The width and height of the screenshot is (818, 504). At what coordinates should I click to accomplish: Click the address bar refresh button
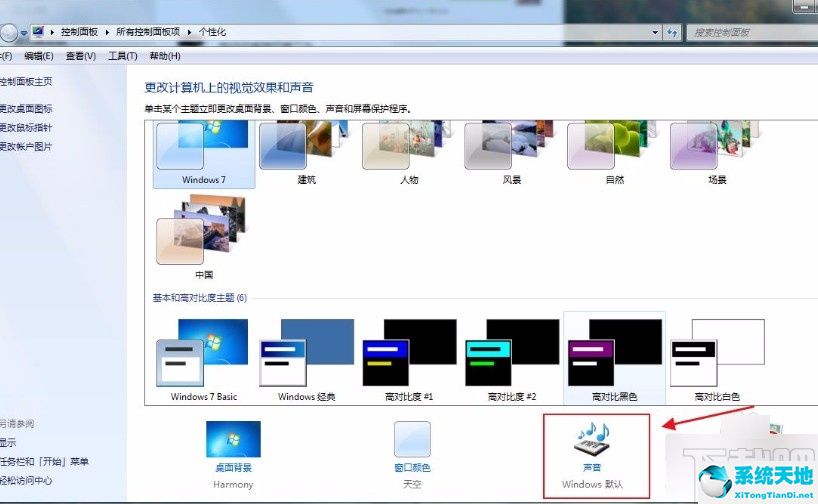click(x=672, y=32)
